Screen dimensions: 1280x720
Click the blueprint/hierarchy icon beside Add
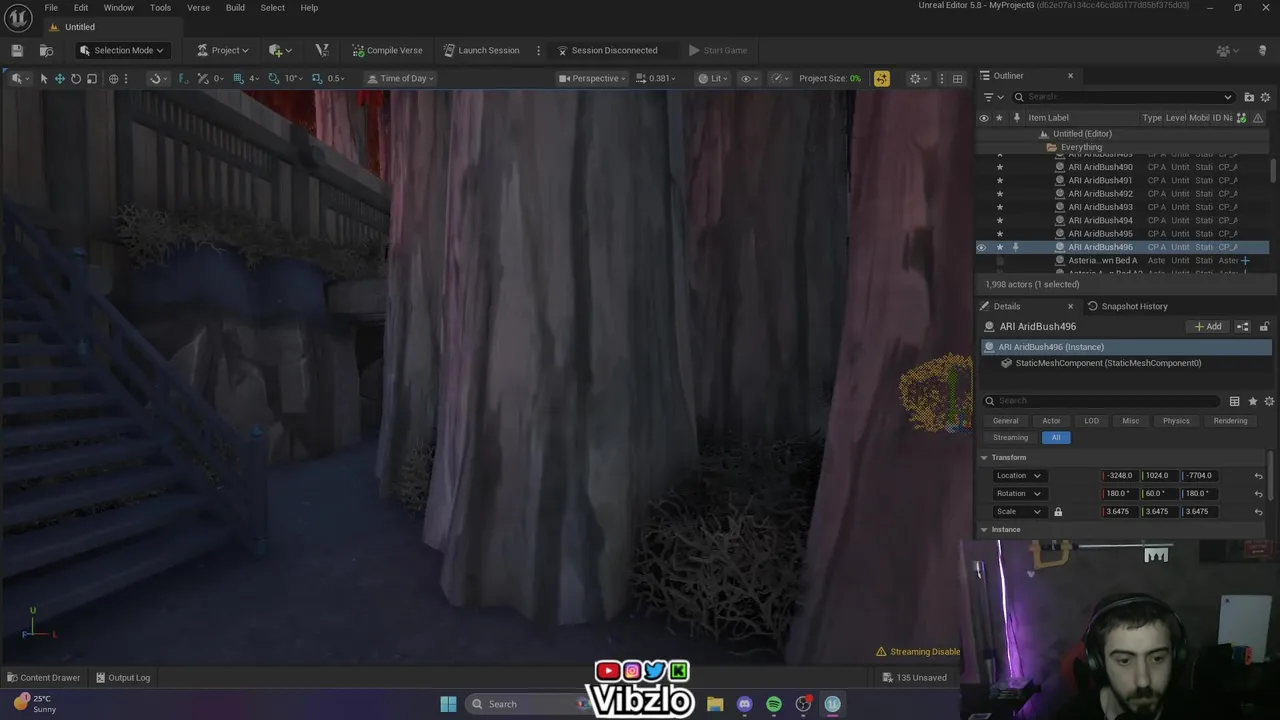pyautogui.click(x=1243, y=326)
